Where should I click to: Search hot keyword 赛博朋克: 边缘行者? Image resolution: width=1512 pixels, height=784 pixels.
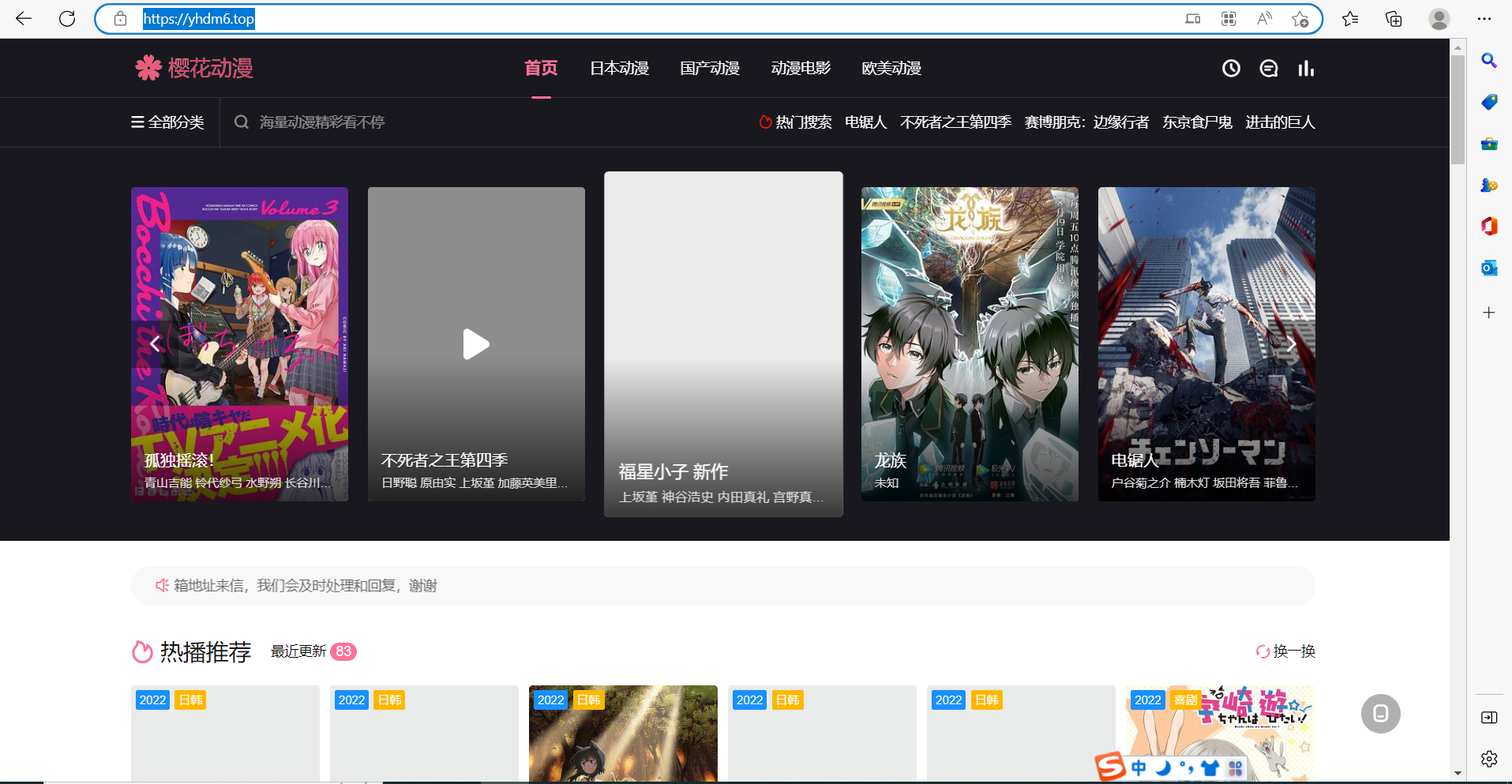coord(1086,122)
